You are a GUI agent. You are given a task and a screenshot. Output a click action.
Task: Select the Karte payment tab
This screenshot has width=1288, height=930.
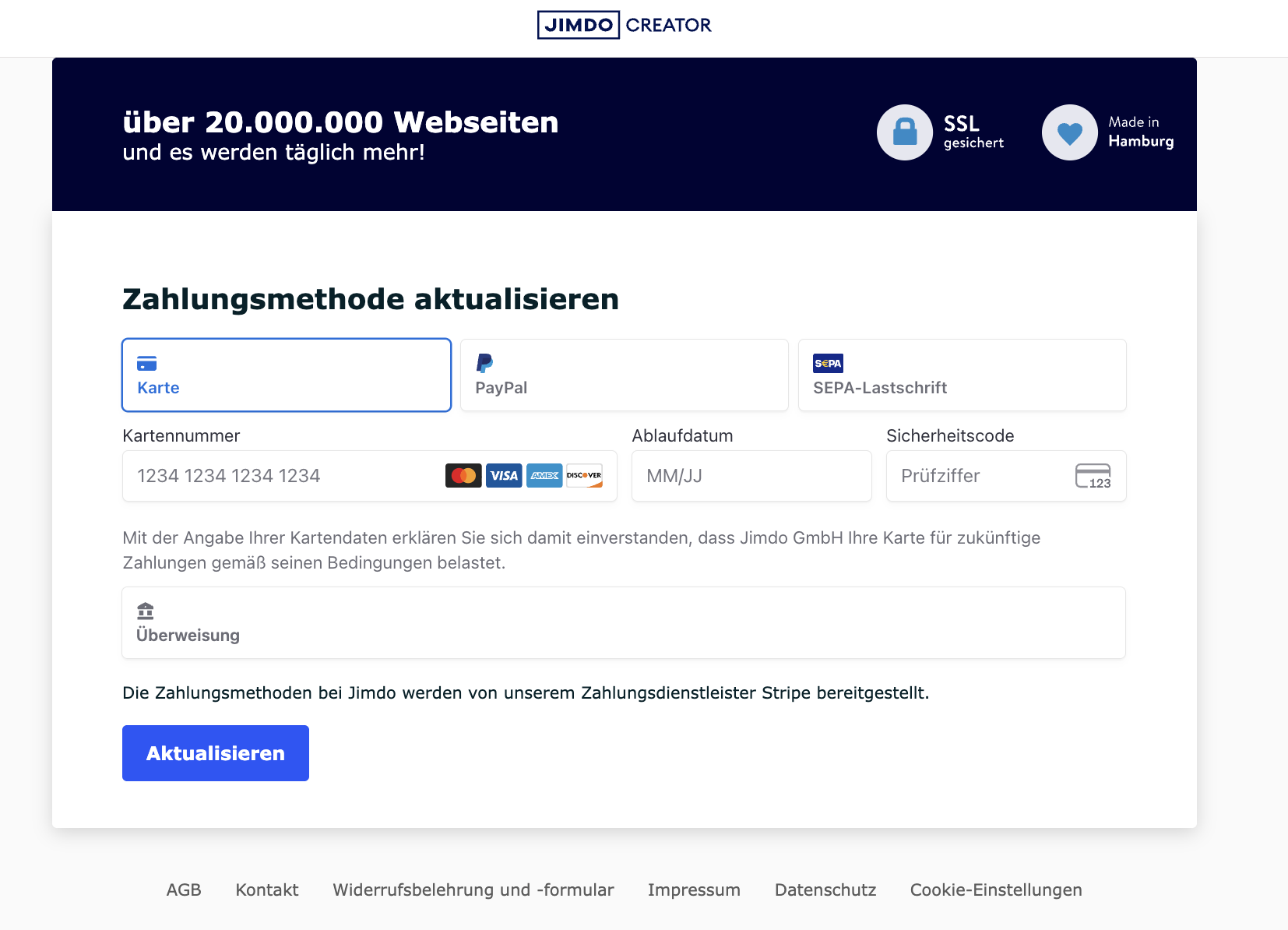(287, 375)
